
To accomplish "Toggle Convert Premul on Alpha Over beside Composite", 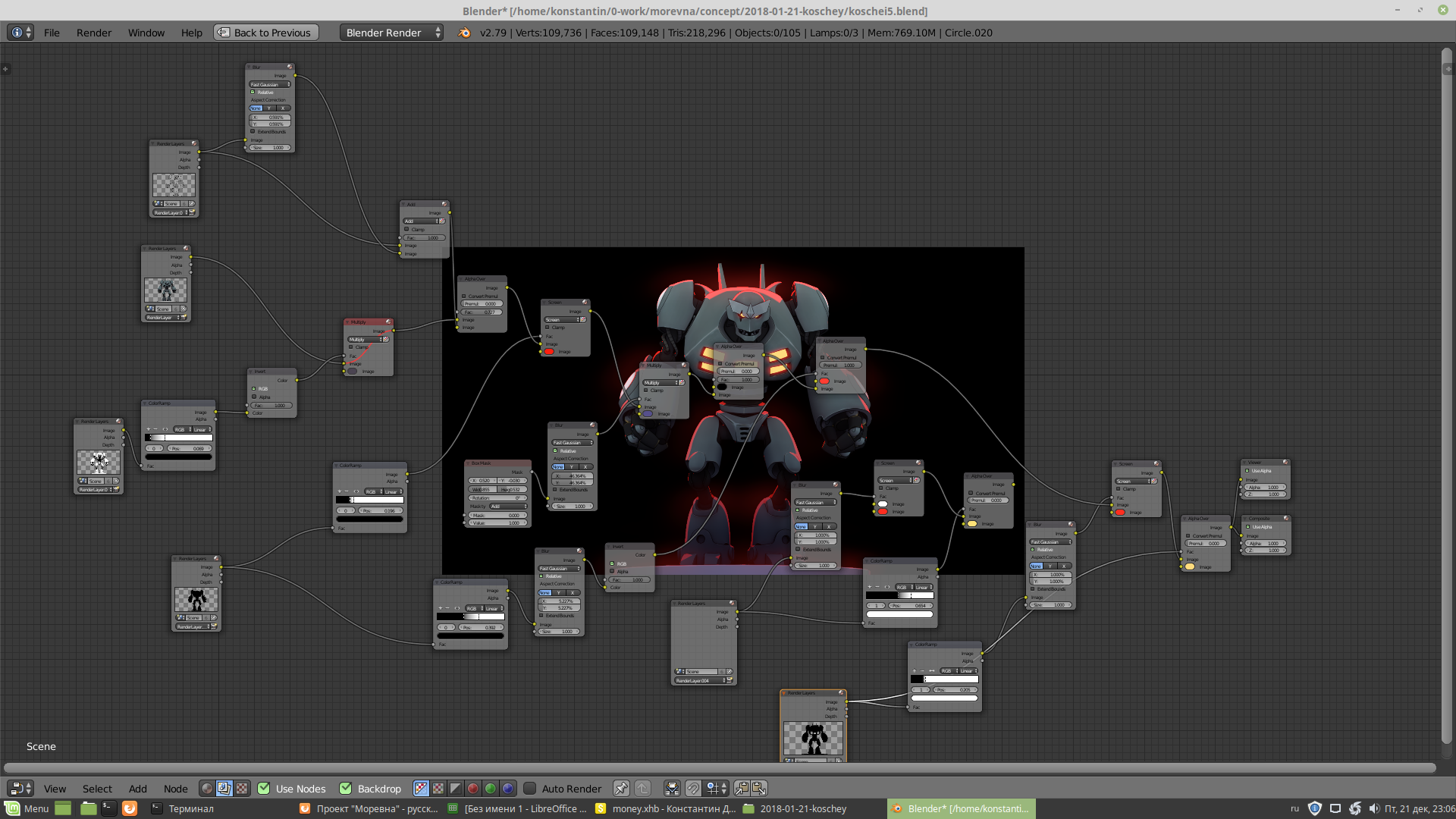I will (1189, 536).
